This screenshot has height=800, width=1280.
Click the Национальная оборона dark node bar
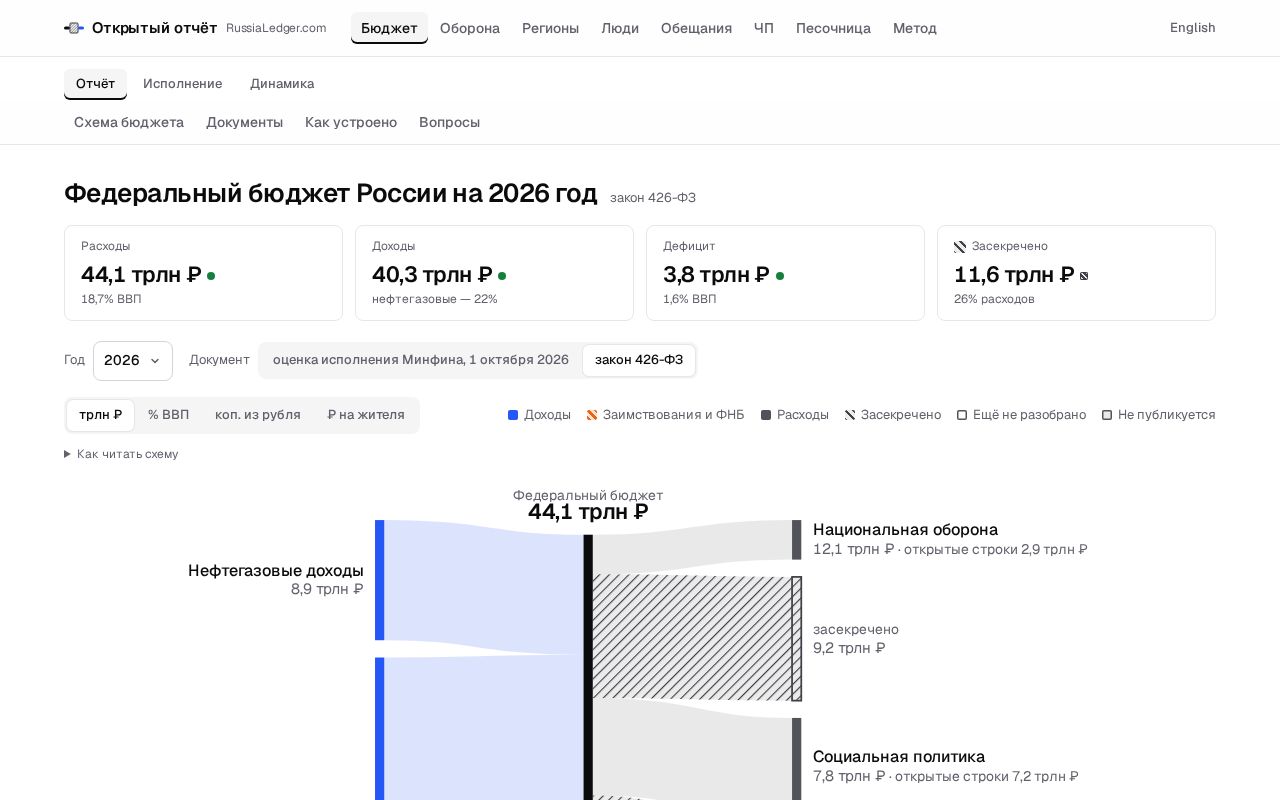pyautogui.click(x=797, y=540)
